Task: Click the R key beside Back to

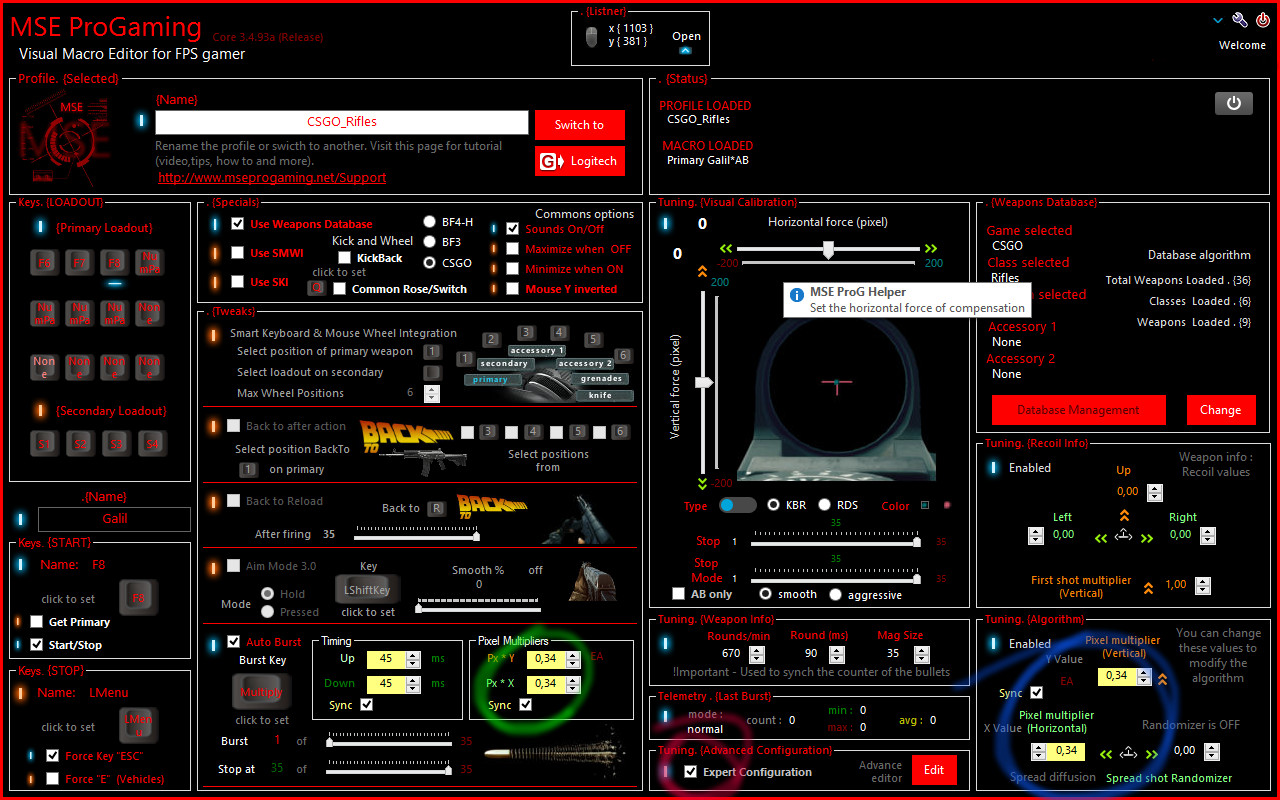Action: [436, 508]
